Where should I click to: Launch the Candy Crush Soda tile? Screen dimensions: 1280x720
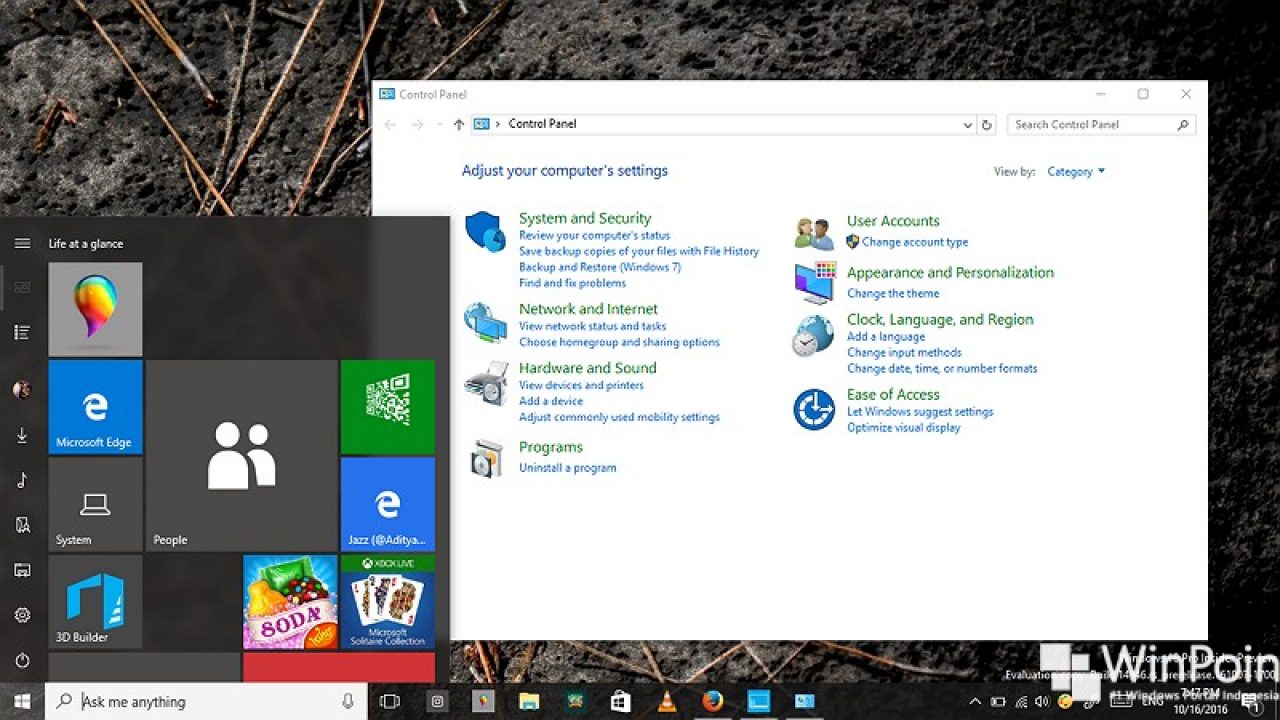coord(290,602)
